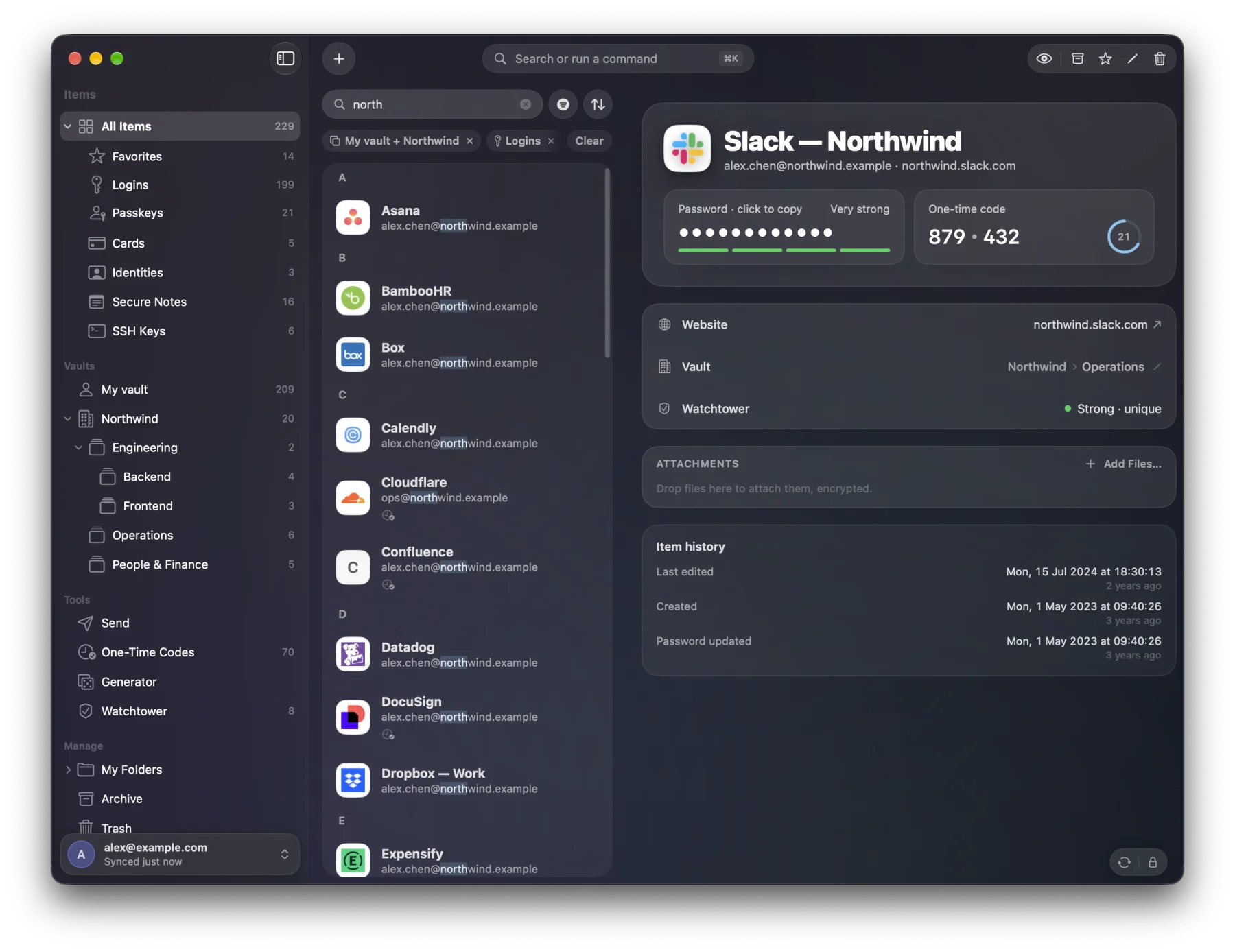Click the Clear filters button
The image size is (1235, 952).
pyautogui.click(x=589, y=141)
